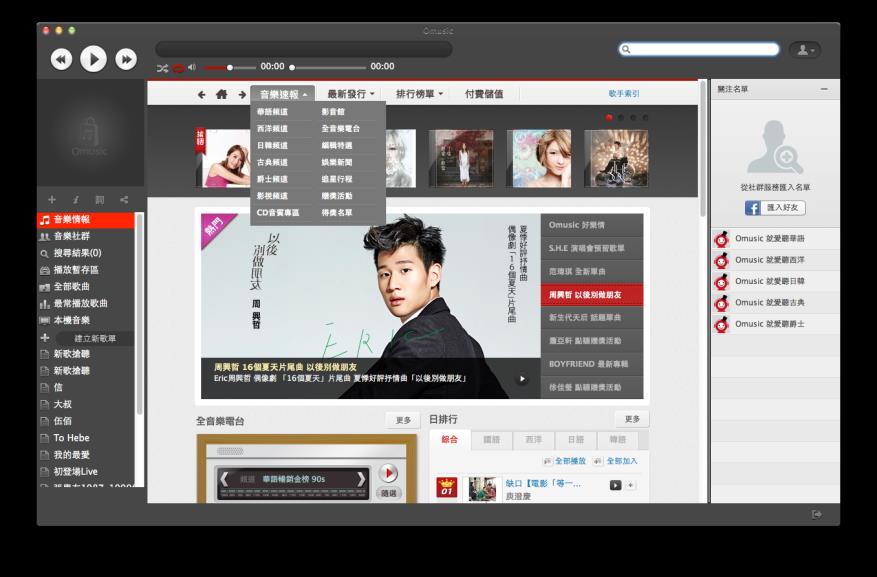The width and height of the screenshot is (877, 577).
Task: Go to the home page icon
Action: pyautogui.click(x=222, y=94)
